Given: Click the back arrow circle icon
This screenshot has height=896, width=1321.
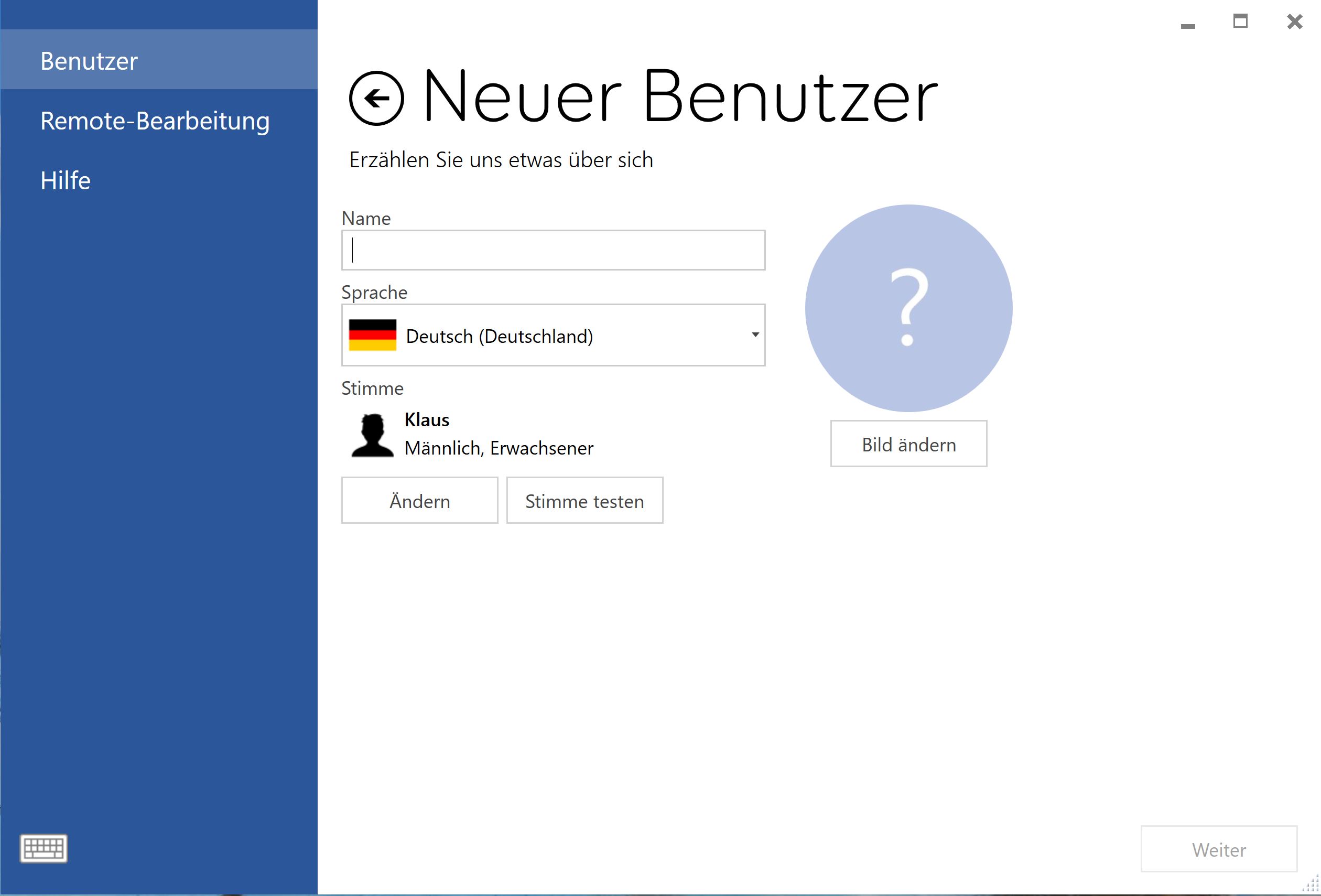Looking at the screenshot, I should point(376,98).
